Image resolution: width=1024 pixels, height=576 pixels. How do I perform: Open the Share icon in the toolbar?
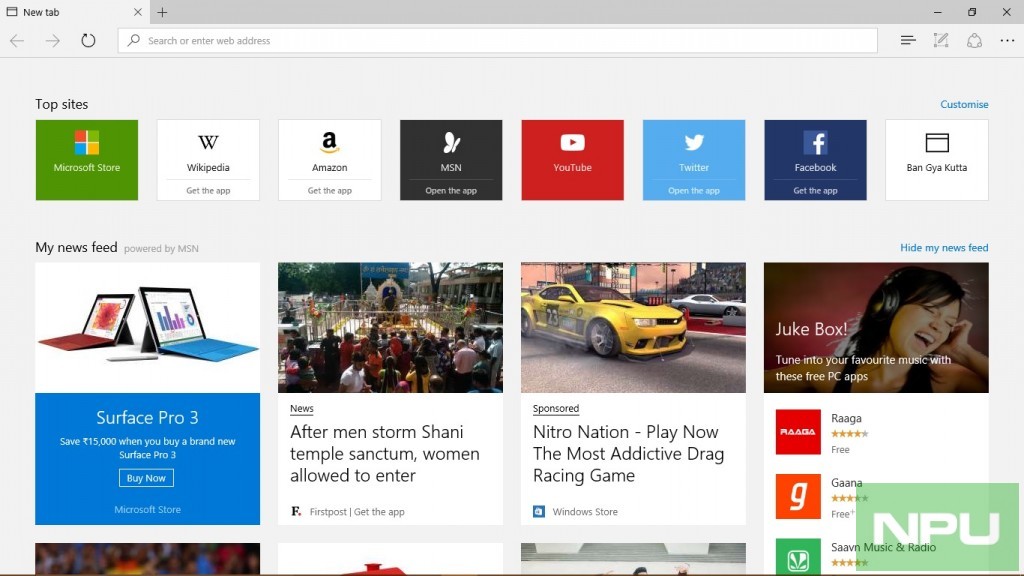point(974,40)
